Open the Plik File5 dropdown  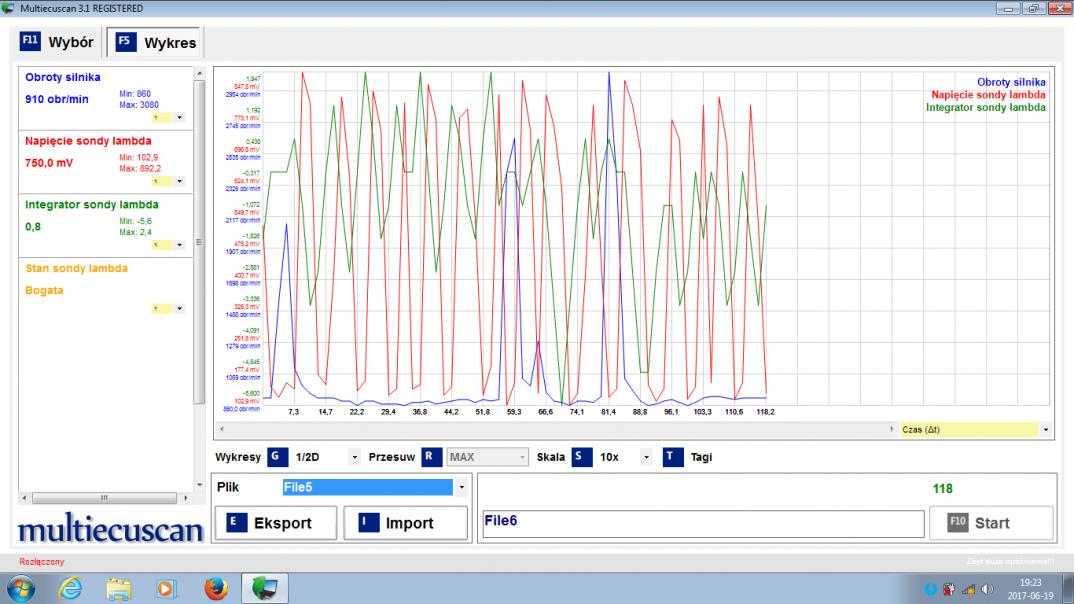(x=461, y=488)
